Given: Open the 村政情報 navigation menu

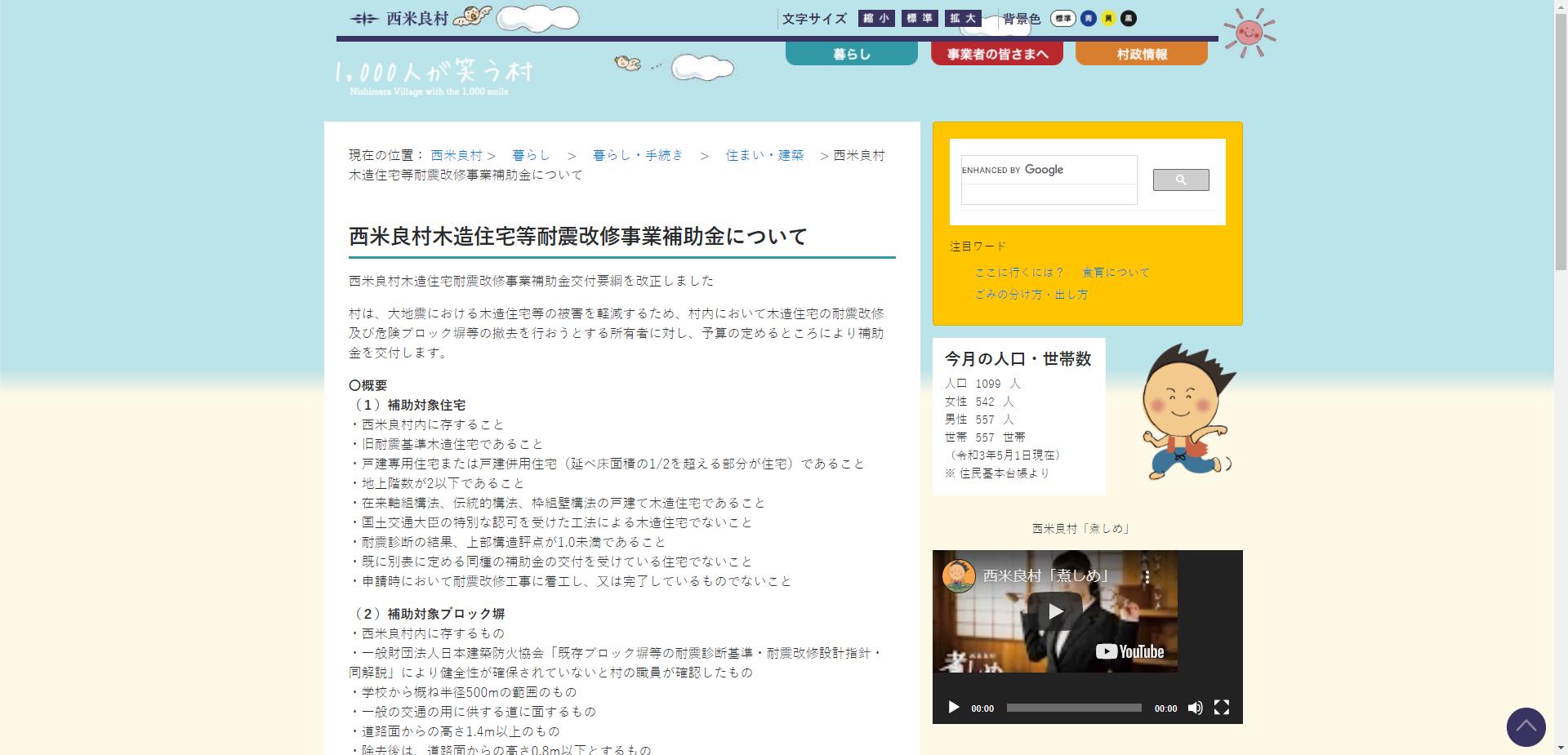Looking at the screenshot, I should pyautogui.click(x=1141, y=52).
